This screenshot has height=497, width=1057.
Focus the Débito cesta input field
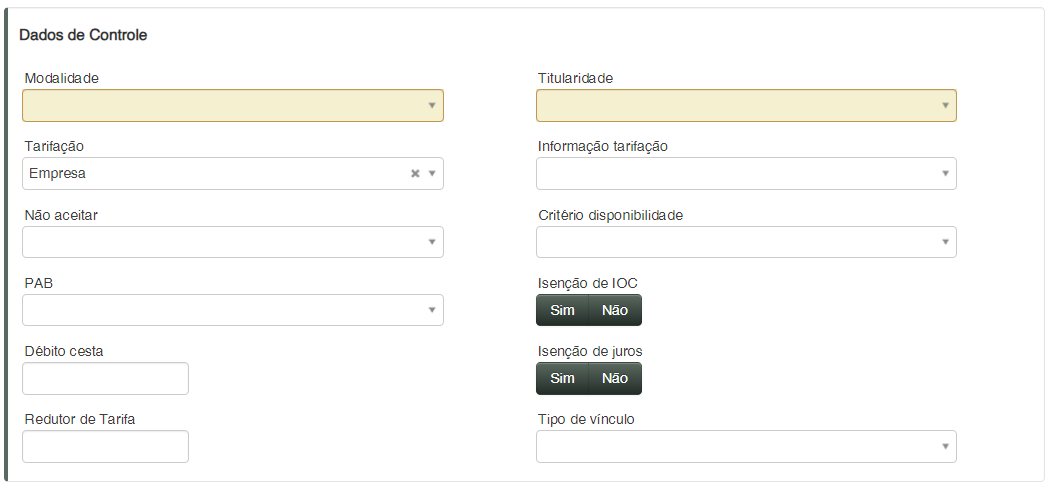point(105,378)
